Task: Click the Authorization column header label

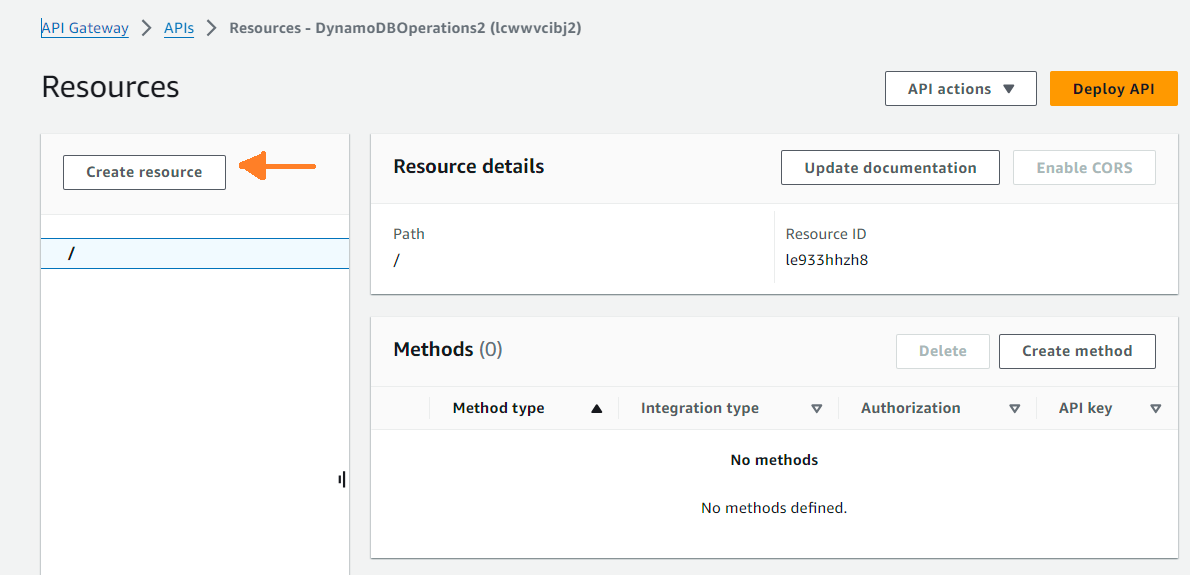Action: pyautogui.click(x=910, y=408)
